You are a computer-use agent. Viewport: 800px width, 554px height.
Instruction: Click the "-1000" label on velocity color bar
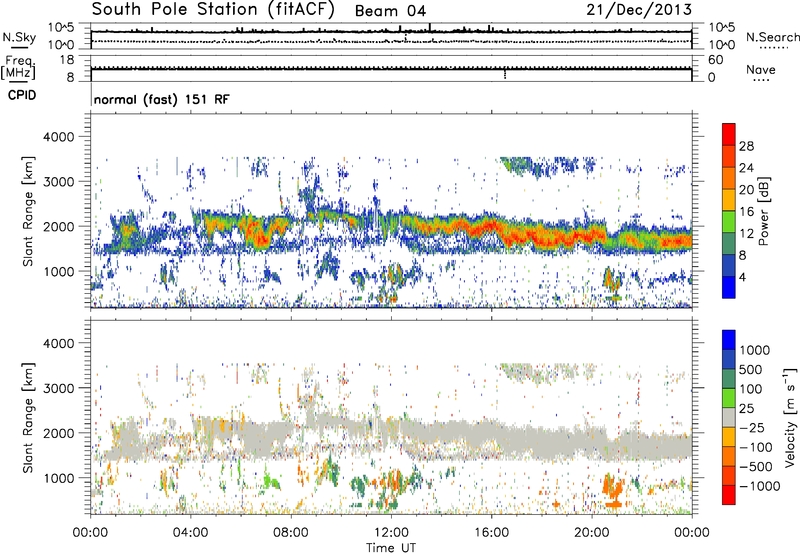(760, 486)
